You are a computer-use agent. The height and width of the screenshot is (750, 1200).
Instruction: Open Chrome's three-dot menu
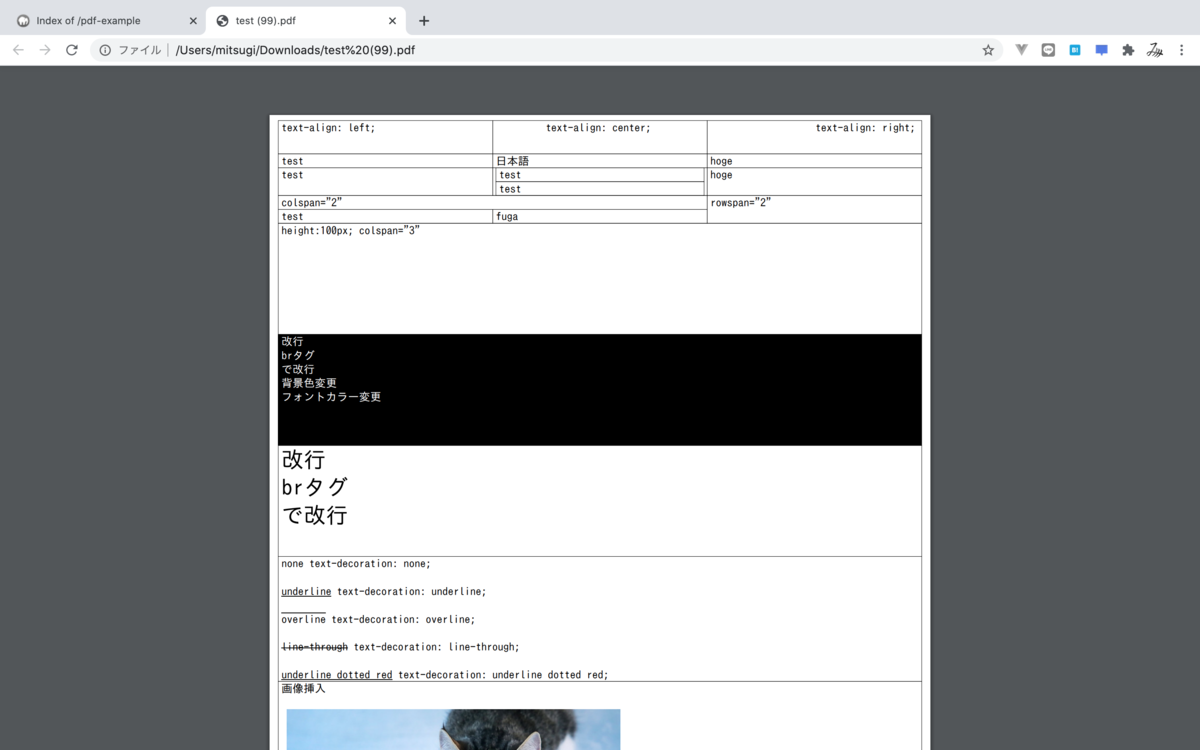pos(1181,49)
